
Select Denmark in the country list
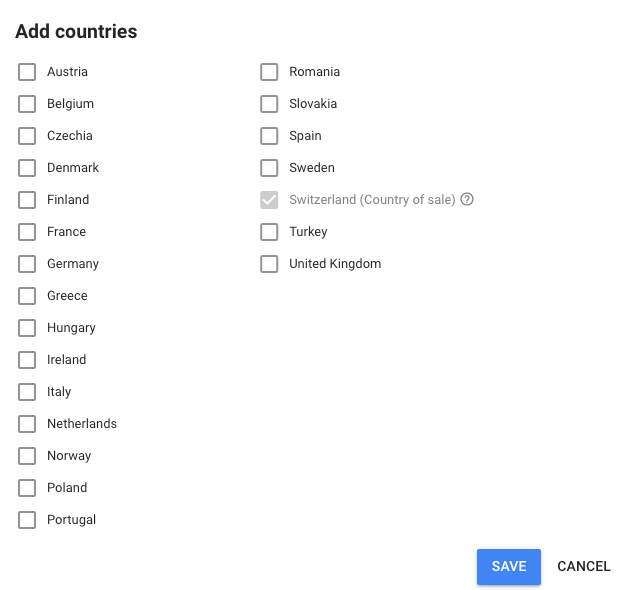click(x=27, y=168)
